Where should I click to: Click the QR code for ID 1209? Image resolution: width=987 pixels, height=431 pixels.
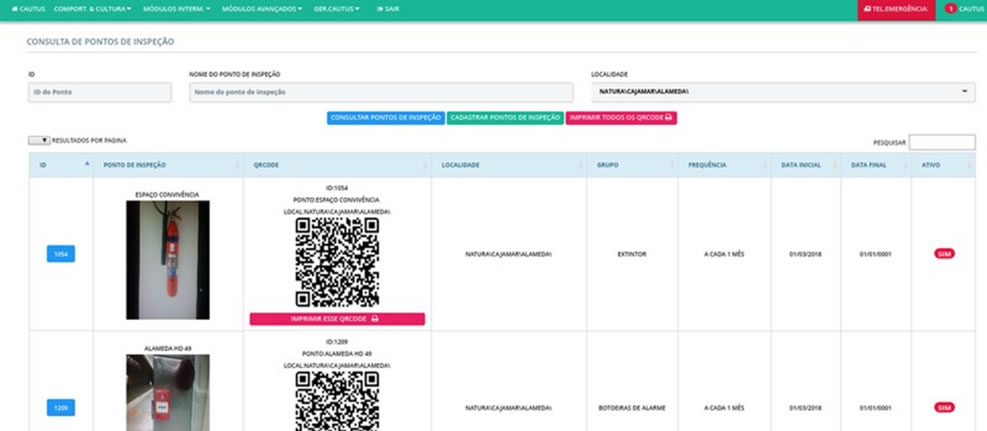(x=337, y=401)
